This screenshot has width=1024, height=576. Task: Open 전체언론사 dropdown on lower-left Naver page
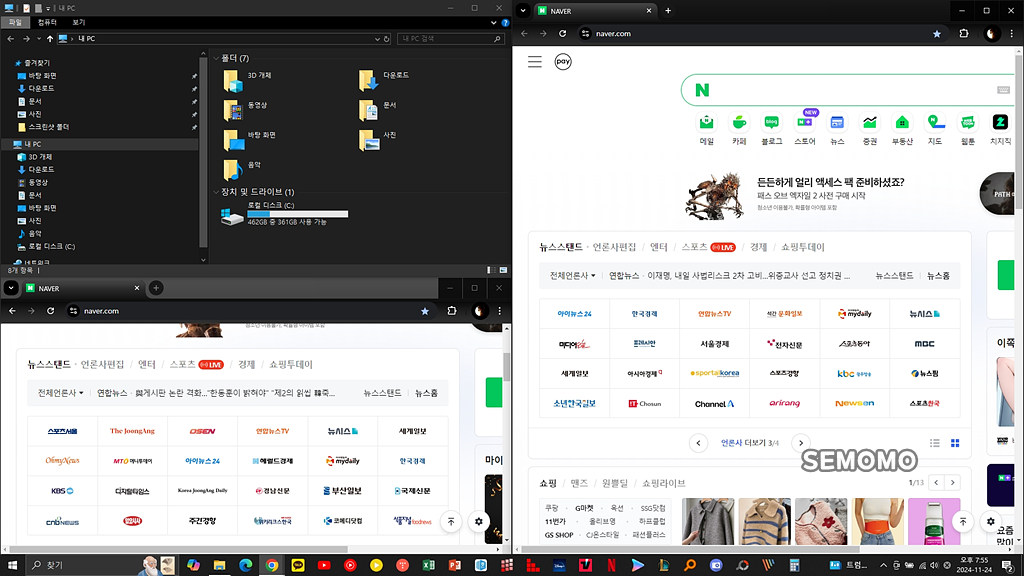click(x=61, y=393)
